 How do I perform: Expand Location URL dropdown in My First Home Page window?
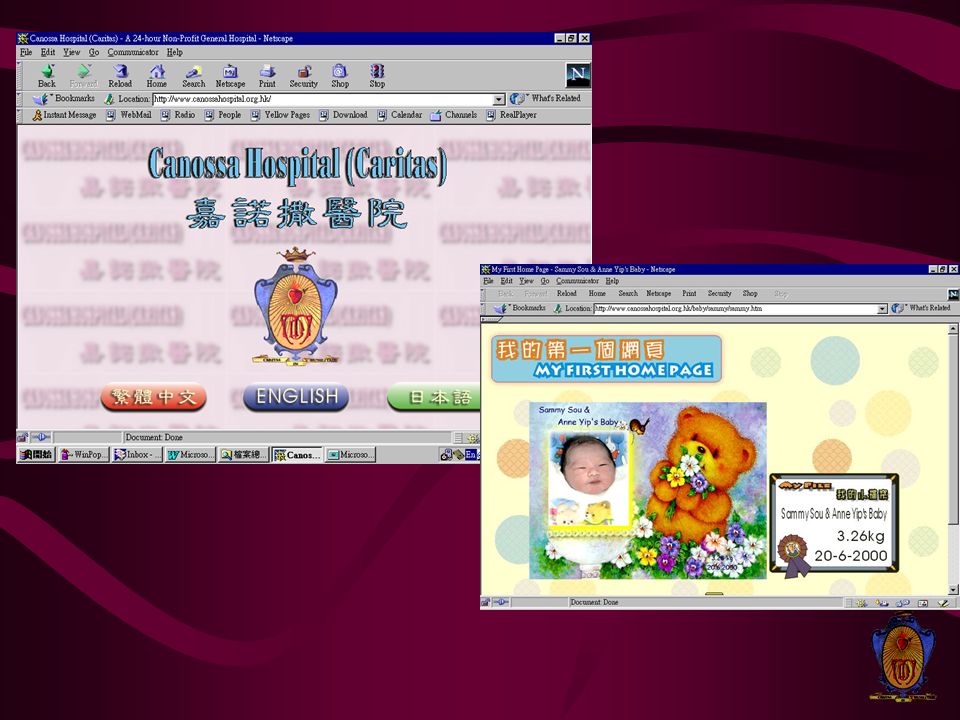882,309
